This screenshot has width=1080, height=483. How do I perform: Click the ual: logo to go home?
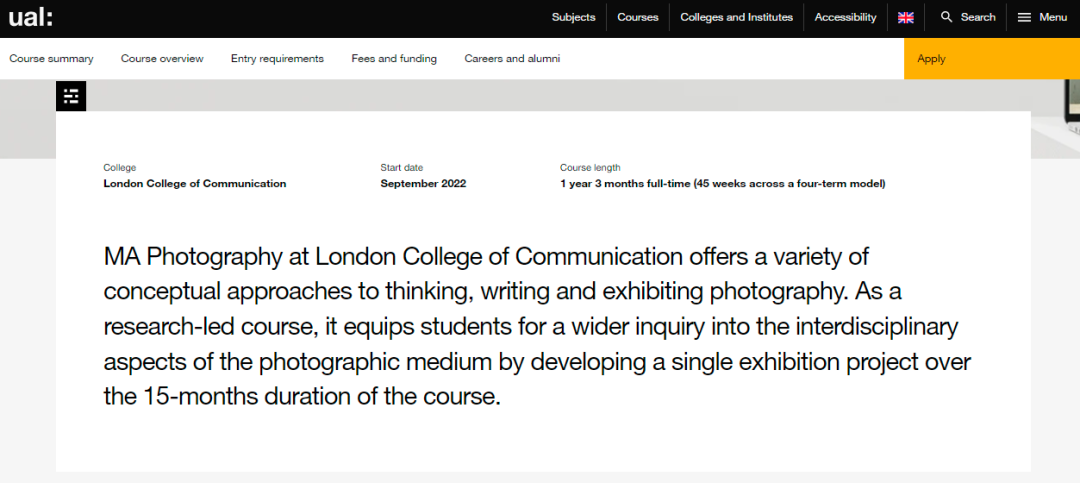tap(30, 18)
